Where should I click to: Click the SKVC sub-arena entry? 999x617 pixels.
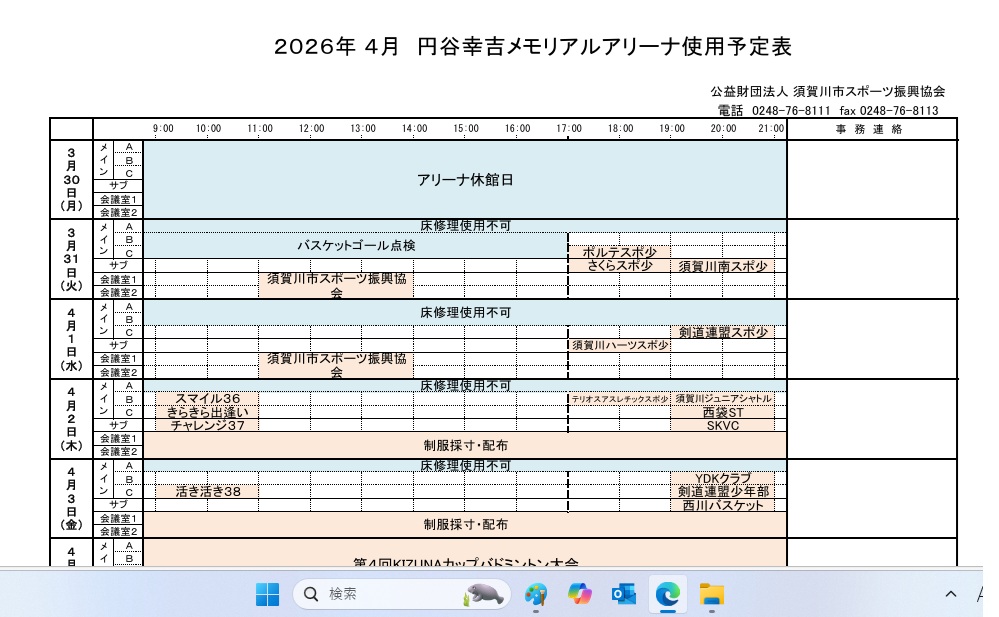tap(722, 425)
